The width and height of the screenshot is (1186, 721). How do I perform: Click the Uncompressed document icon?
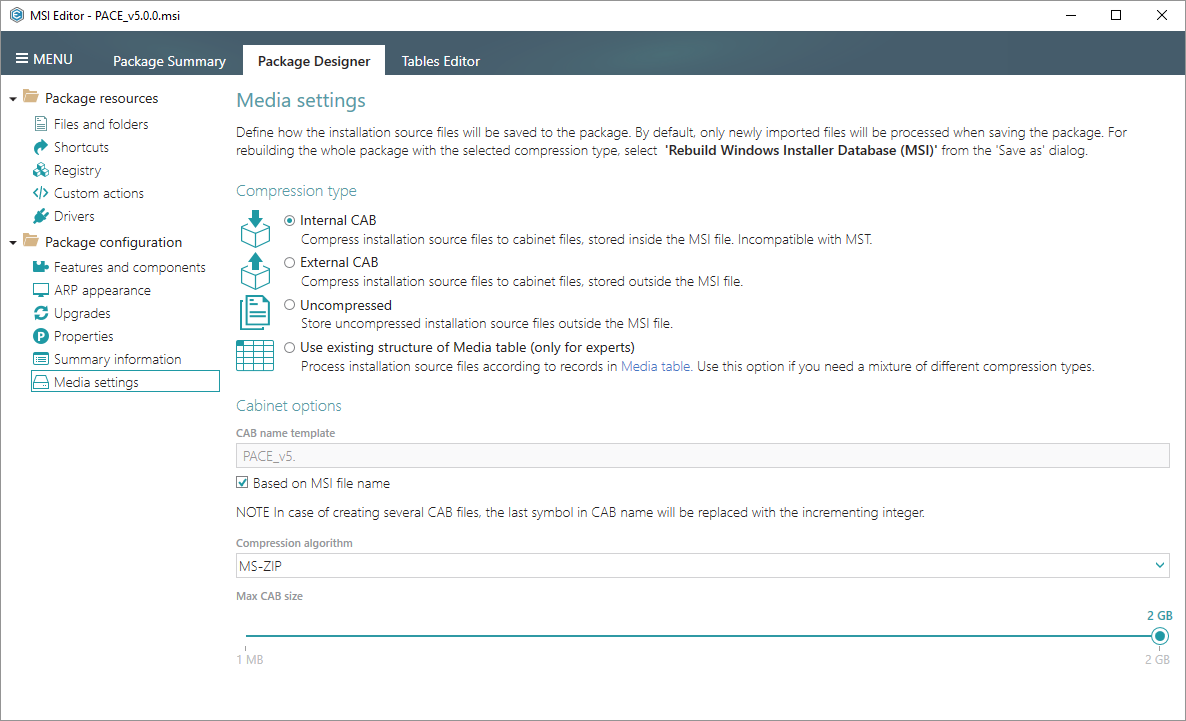pyautogui.click(x=255, y=312)
